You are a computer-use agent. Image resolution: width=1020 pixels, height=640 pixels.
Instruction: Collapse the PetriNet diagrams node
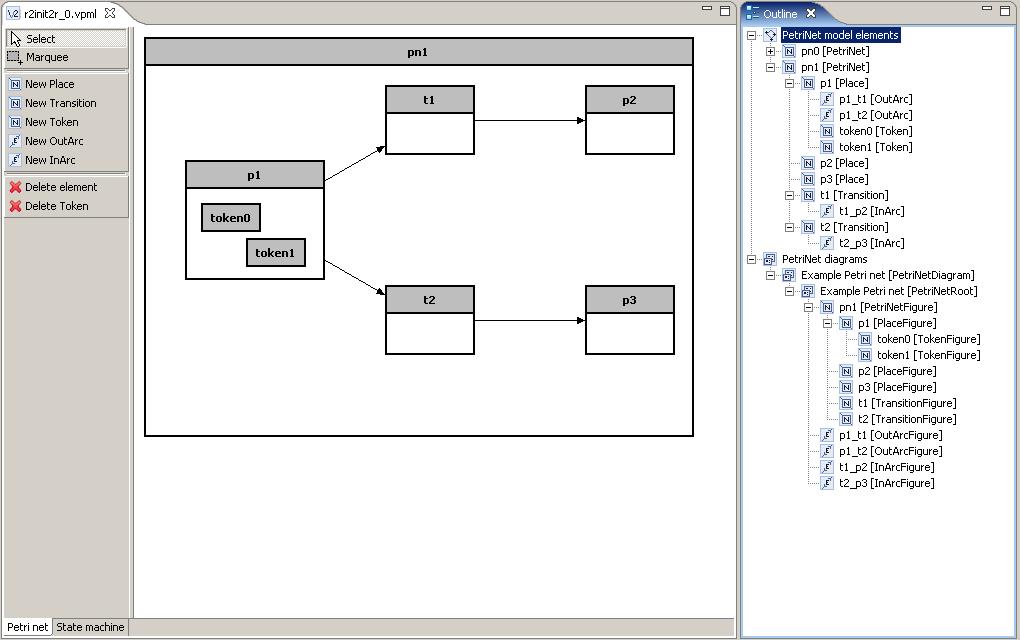751,259
